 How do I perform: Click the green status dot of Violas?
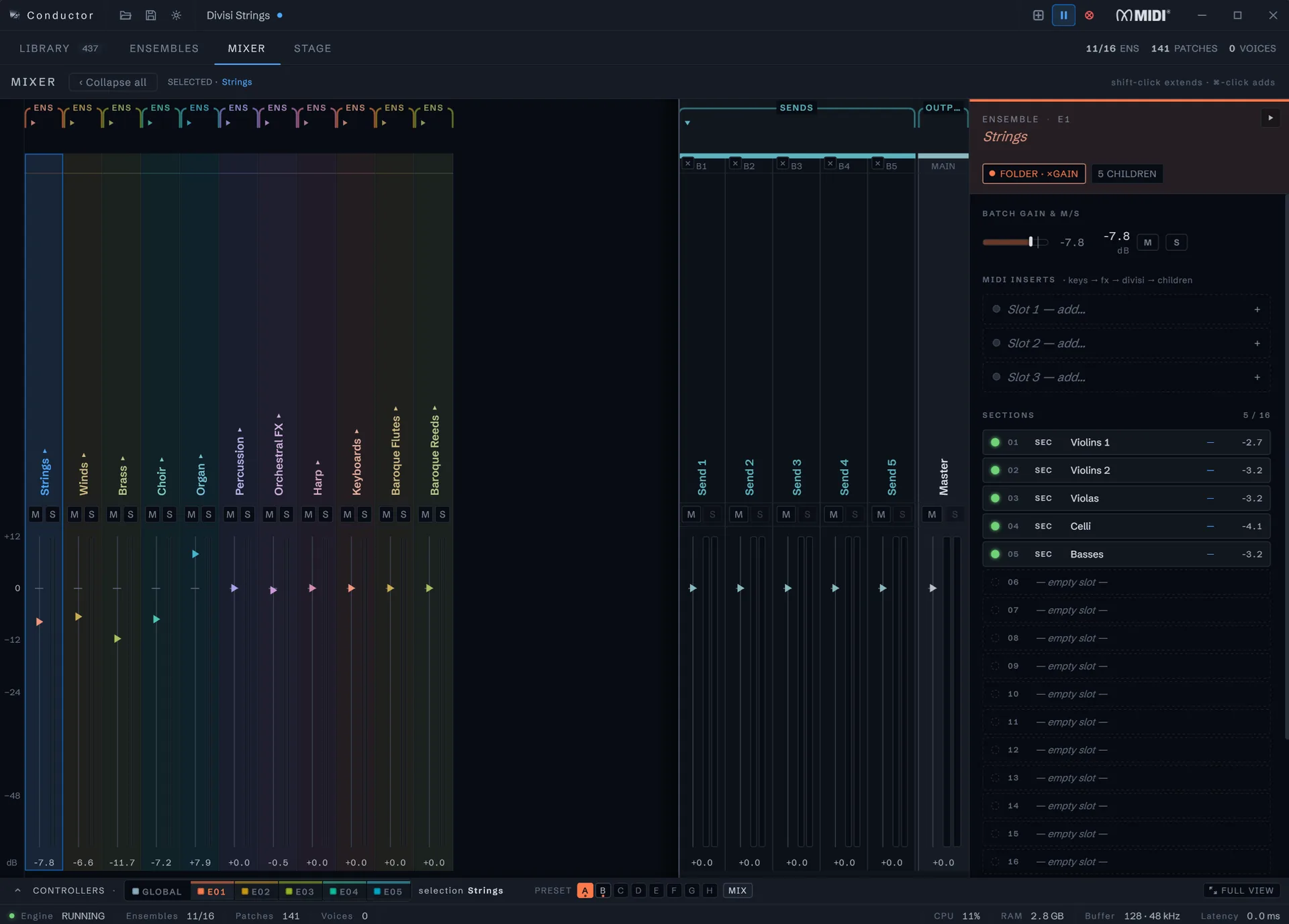995,498
